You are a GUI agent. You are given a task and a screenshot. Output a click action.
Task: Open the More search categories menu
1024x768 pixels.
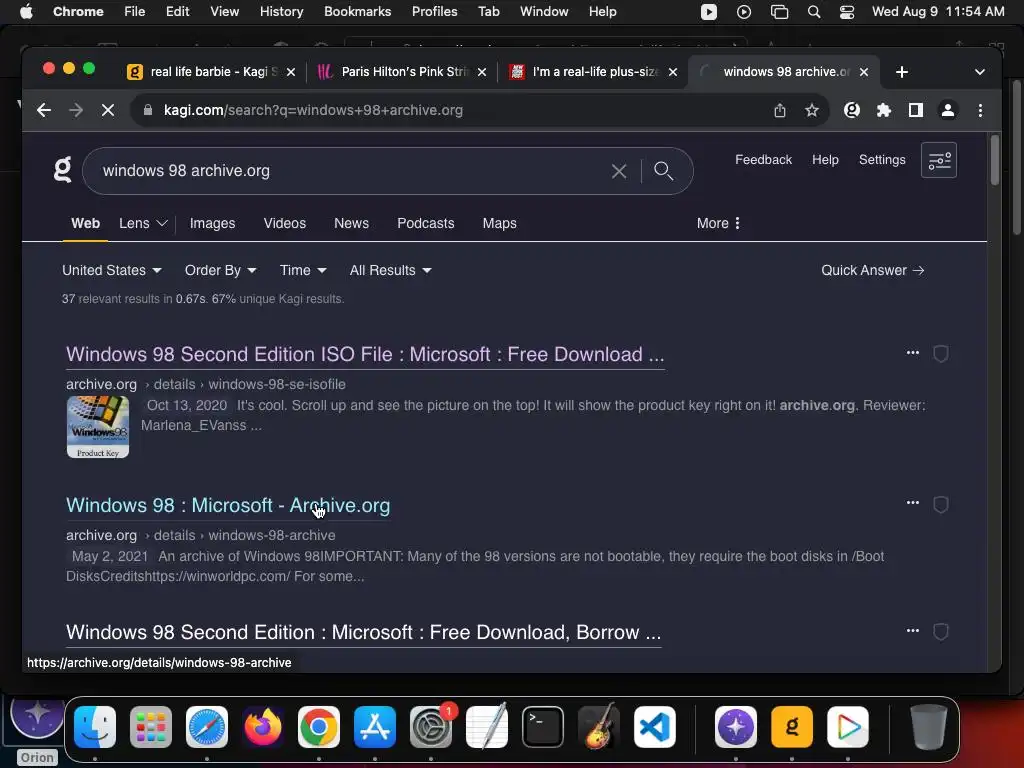(718, 223)
